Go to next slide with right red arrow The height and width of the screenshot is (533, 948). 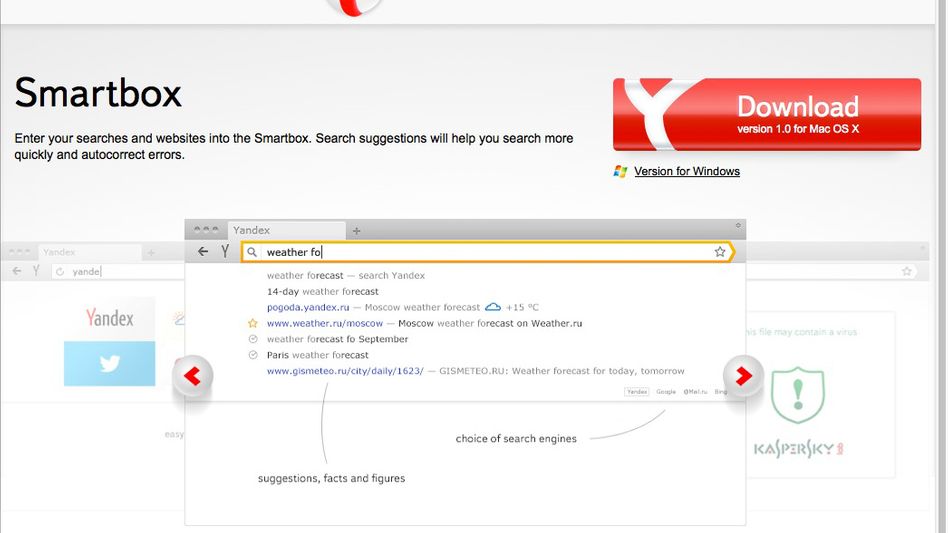[x=743, y=376]
